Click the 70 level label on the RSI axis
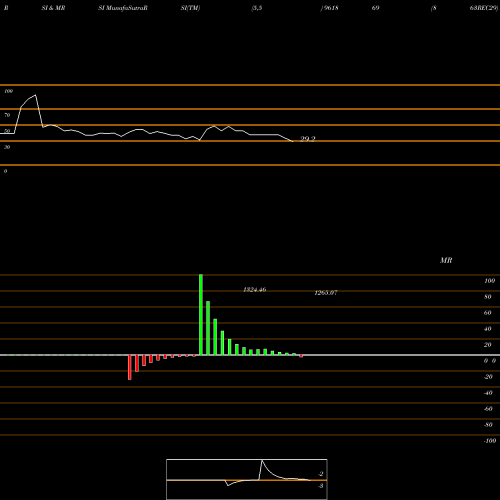This screenshot has width=500, height=500. (7, 115)
